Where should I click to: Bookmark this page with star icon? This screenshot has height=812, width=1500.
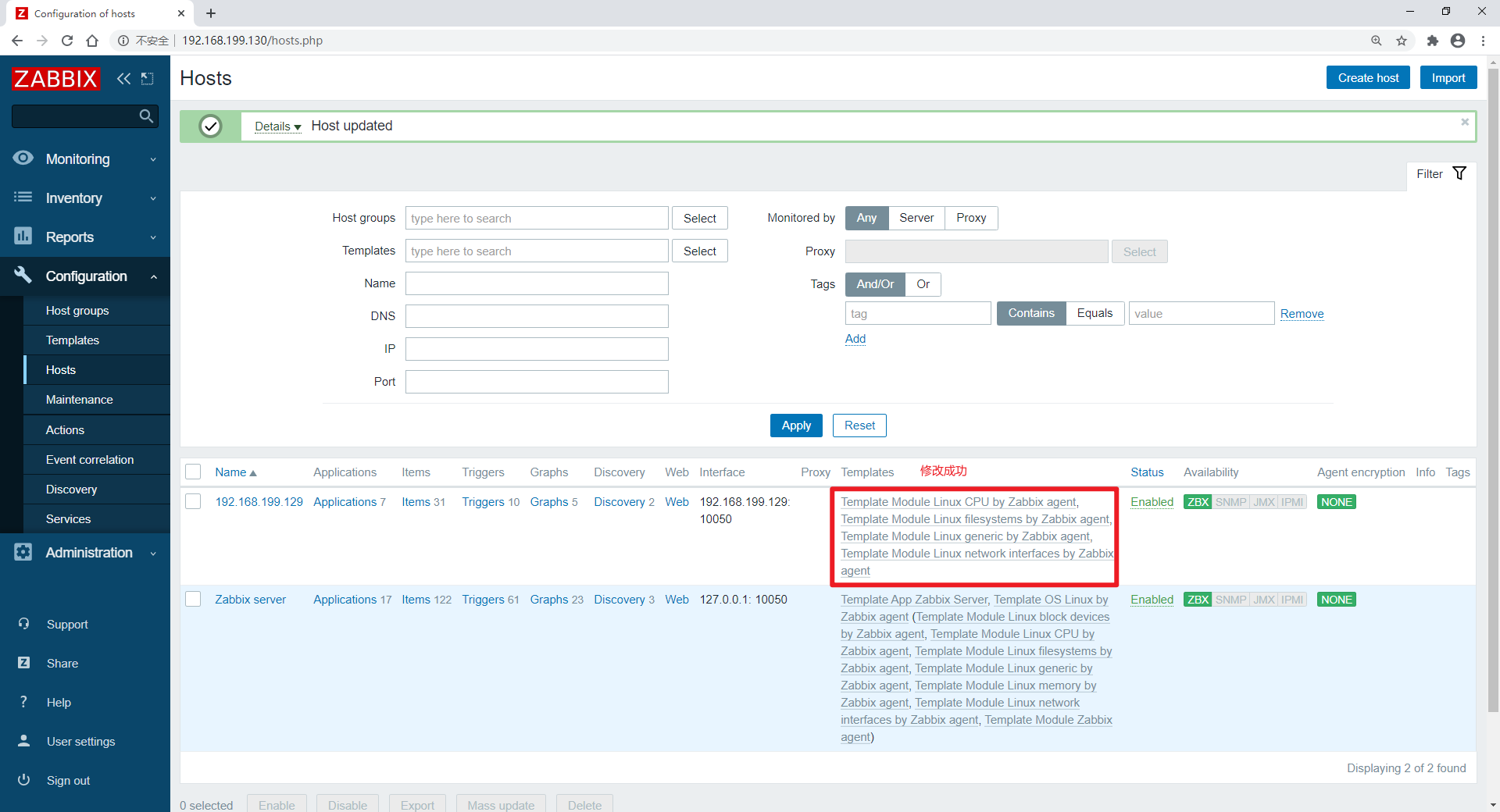[x=1402, y=41]
